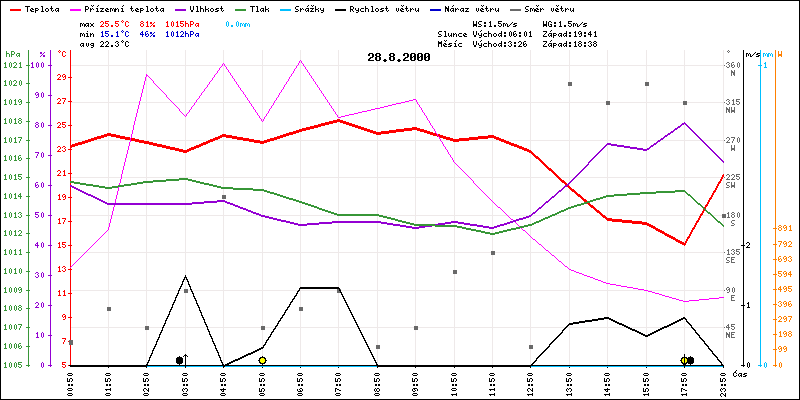800x400 pixels.
Task: Click the 23:50 time label on x-axis
Action: coord(723,382)
